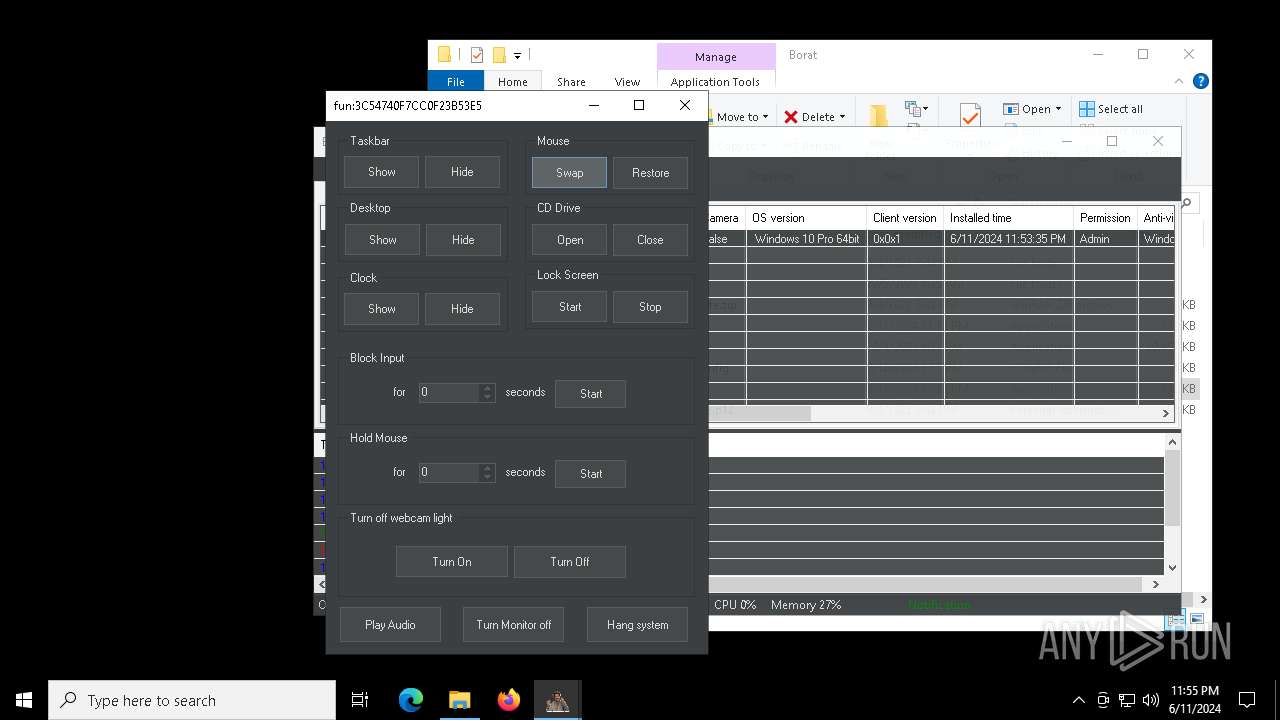Open the File tab in Explorer
The image size is (1280, 720).
tap(456, 82)
